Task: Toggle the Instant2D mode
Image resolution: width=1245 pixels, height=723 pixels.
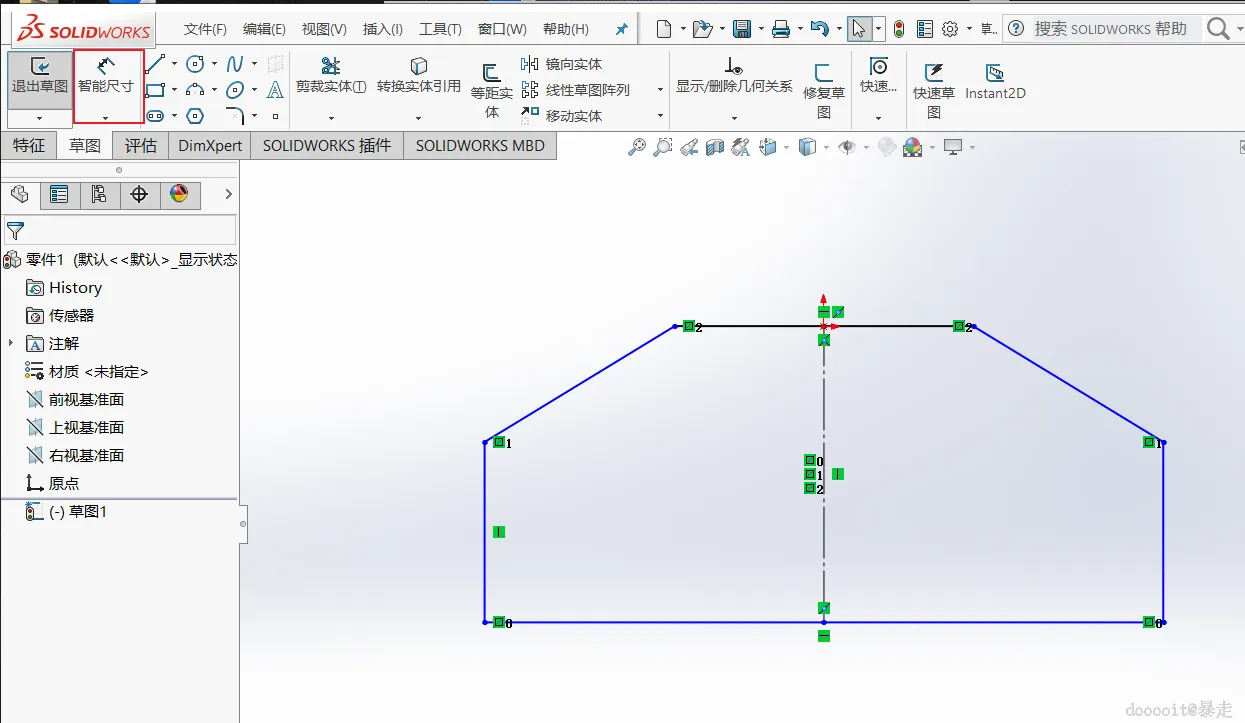Action: point(995,73)
